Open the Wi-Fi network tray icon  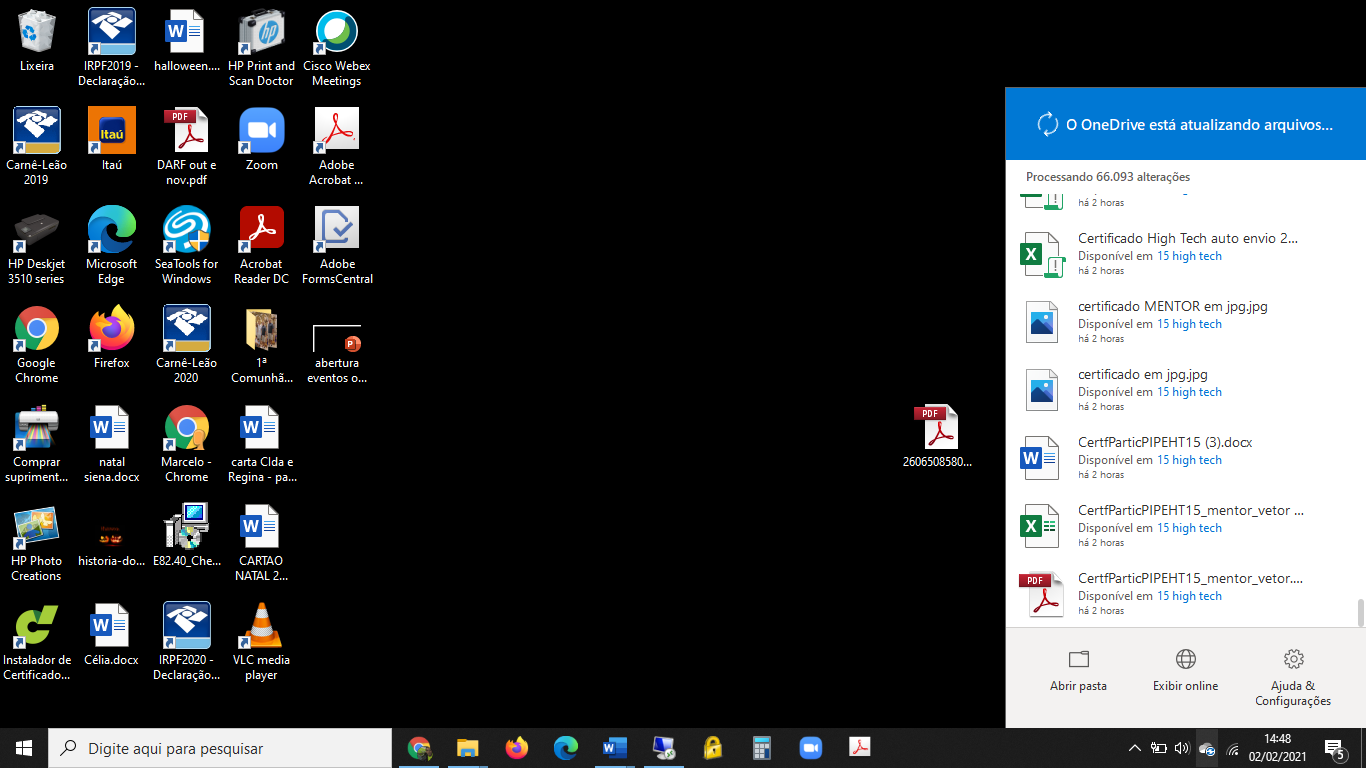pyautogui.click(x=1232, y=748)
